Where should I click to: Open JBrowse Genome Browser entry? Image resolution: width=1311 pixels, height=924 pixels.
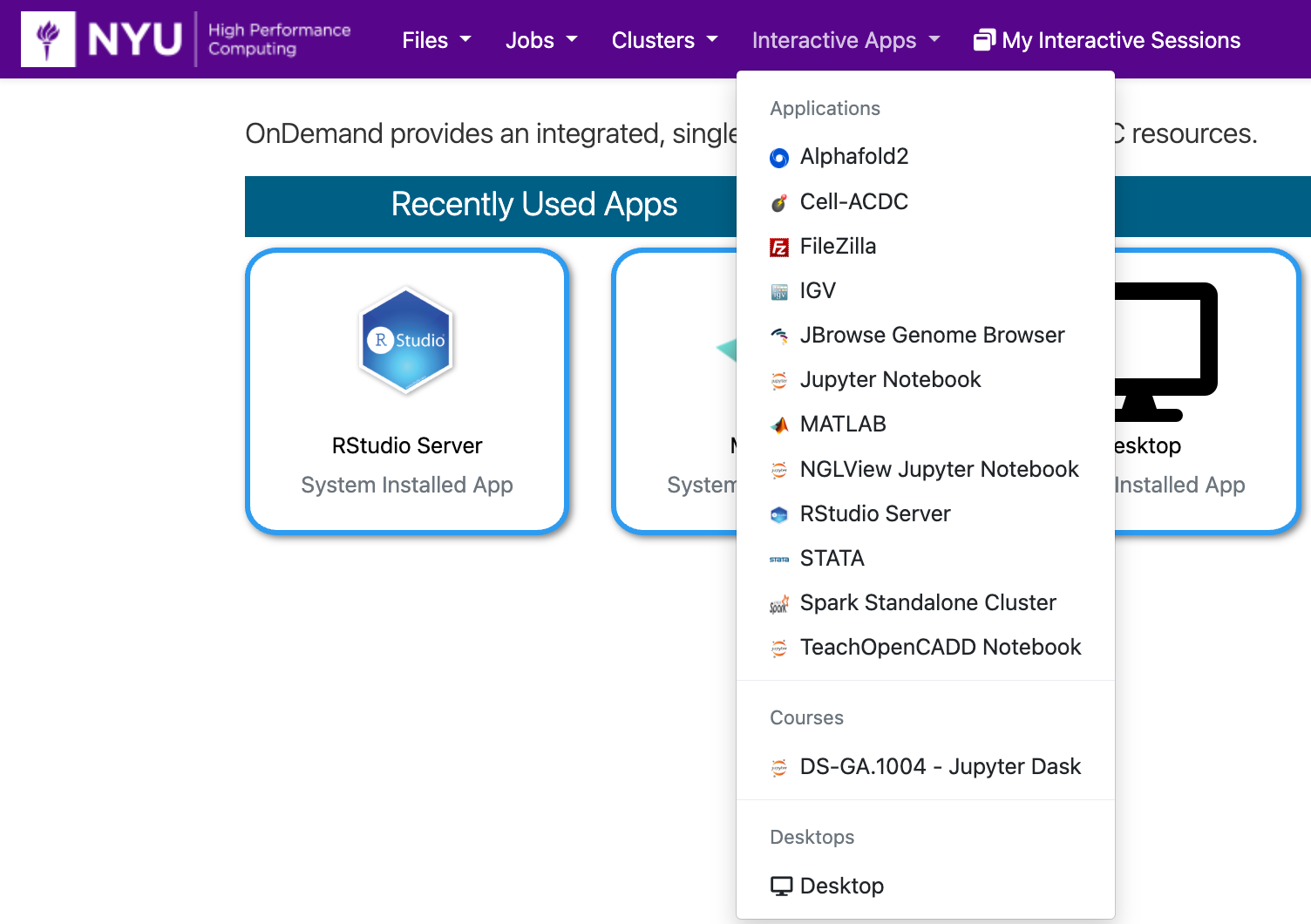926,335
